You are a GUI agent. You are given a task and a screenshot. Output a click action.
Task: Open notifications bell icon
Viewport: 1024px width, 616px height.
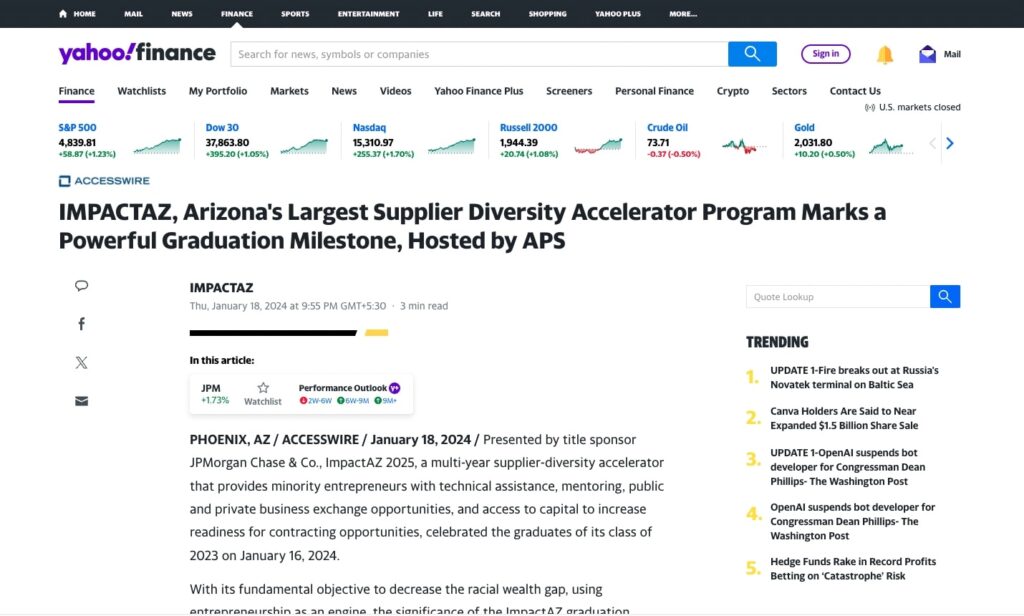tap(884, 55)
